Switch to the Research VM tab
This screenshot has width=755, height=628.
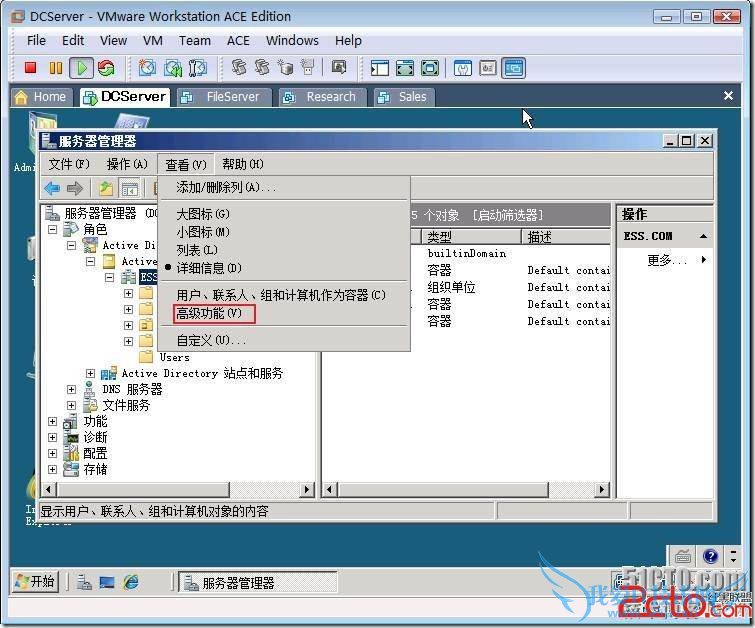coord(323,97)
